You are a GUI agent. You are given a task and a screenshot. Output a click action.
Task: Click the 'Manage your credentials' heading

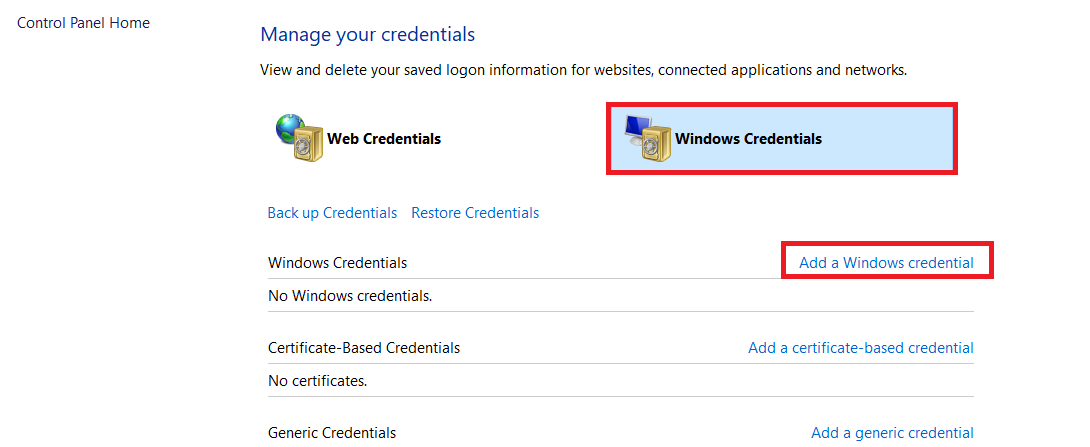(368, 35)
